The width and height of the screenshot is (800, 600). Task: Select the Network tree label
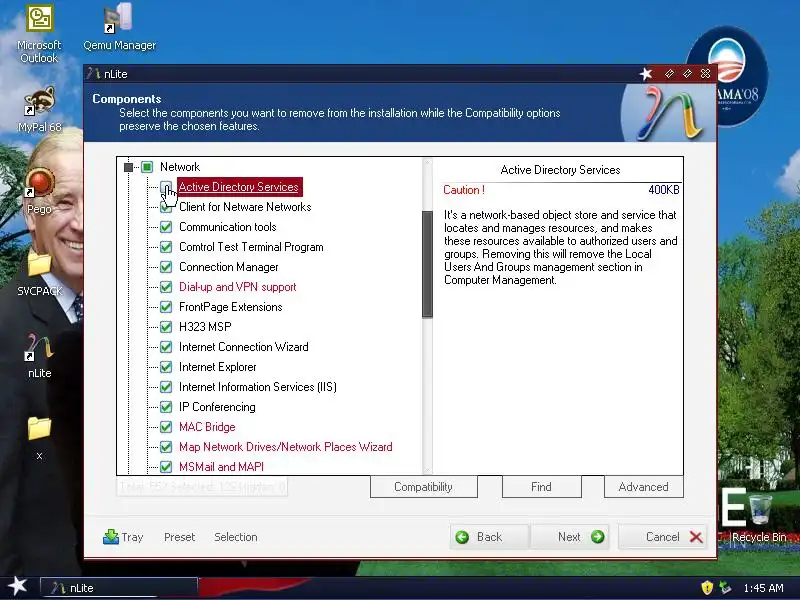tap(180, 167)
